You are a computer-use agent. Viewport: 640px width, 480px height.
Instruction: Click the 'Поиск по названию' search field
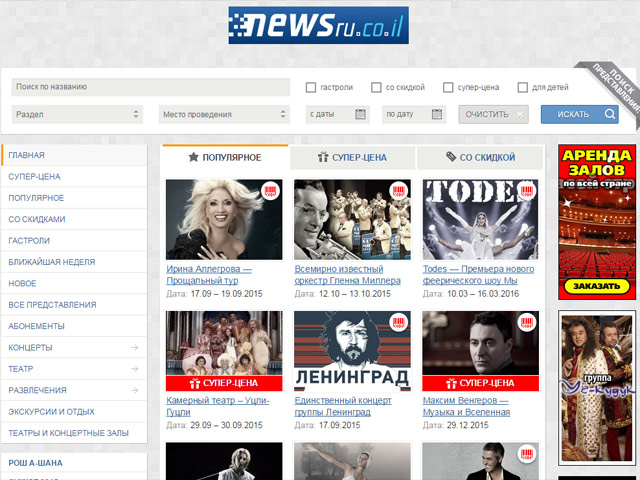[x=151, y=87]
